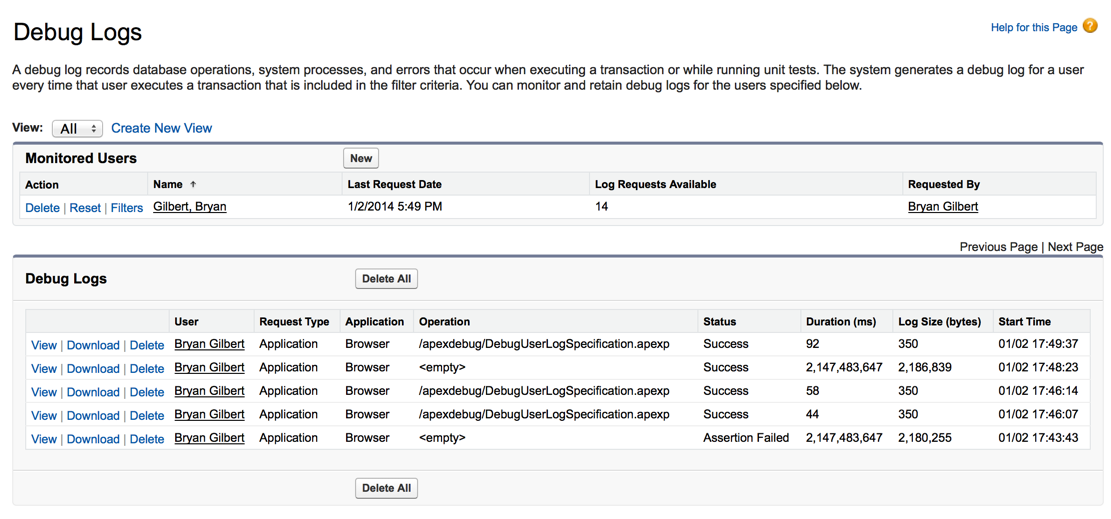Open Bryan Gilbert user link in 17:43:43 row

[x=210, y=438]
